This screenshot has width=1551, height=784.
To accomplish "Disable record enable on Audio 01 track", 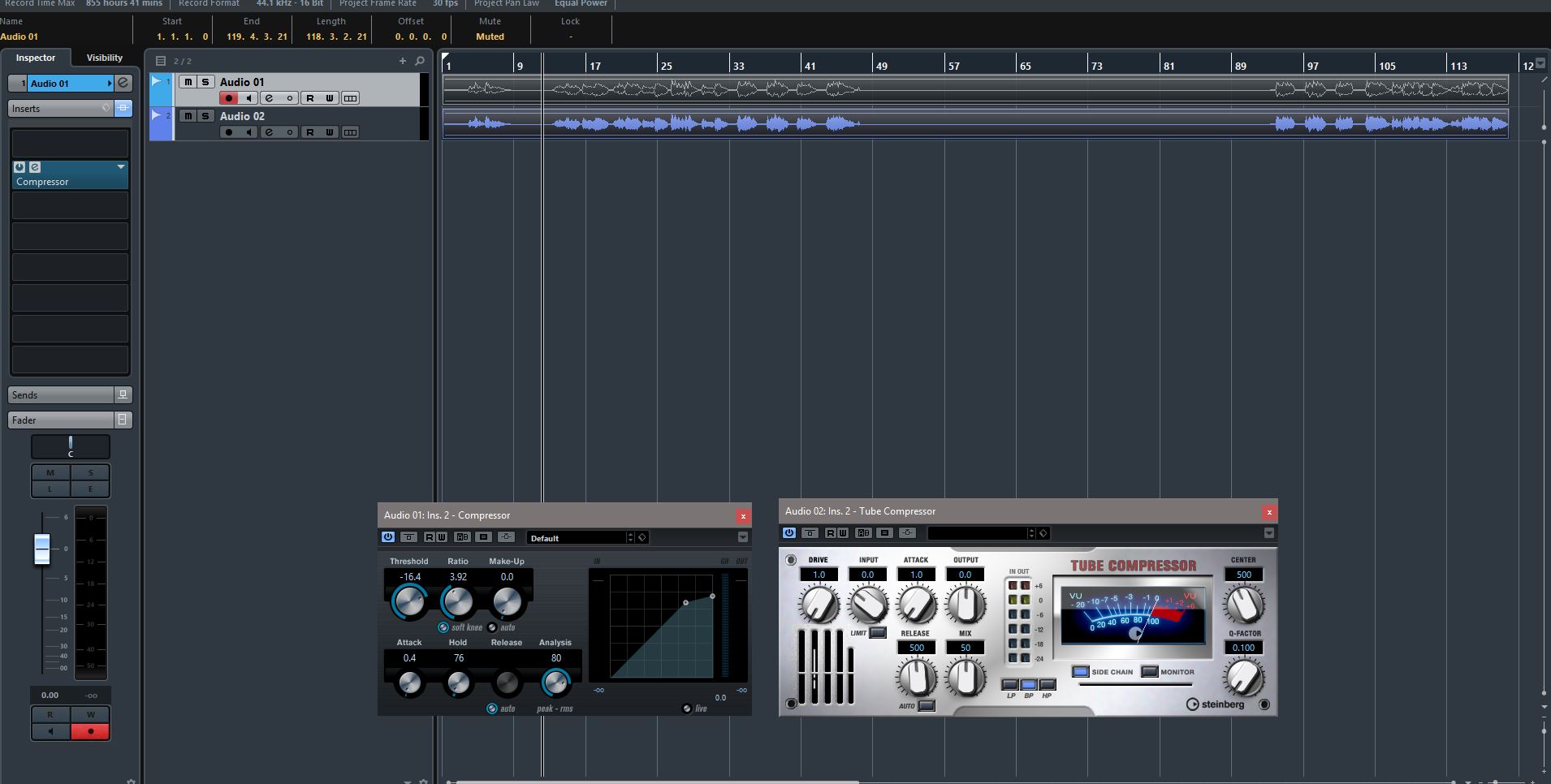I will 229,98.
